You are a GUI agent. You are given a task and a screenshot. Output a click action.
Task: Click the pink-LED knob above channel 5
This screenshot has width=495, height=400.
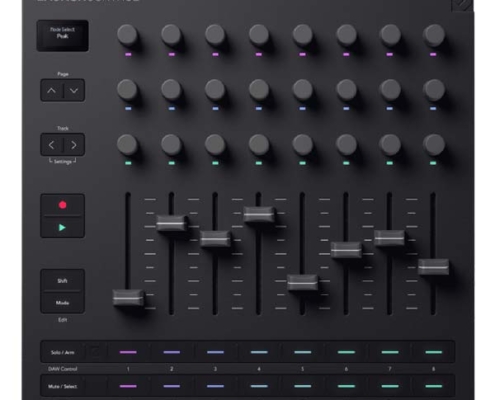coord(302,34)
